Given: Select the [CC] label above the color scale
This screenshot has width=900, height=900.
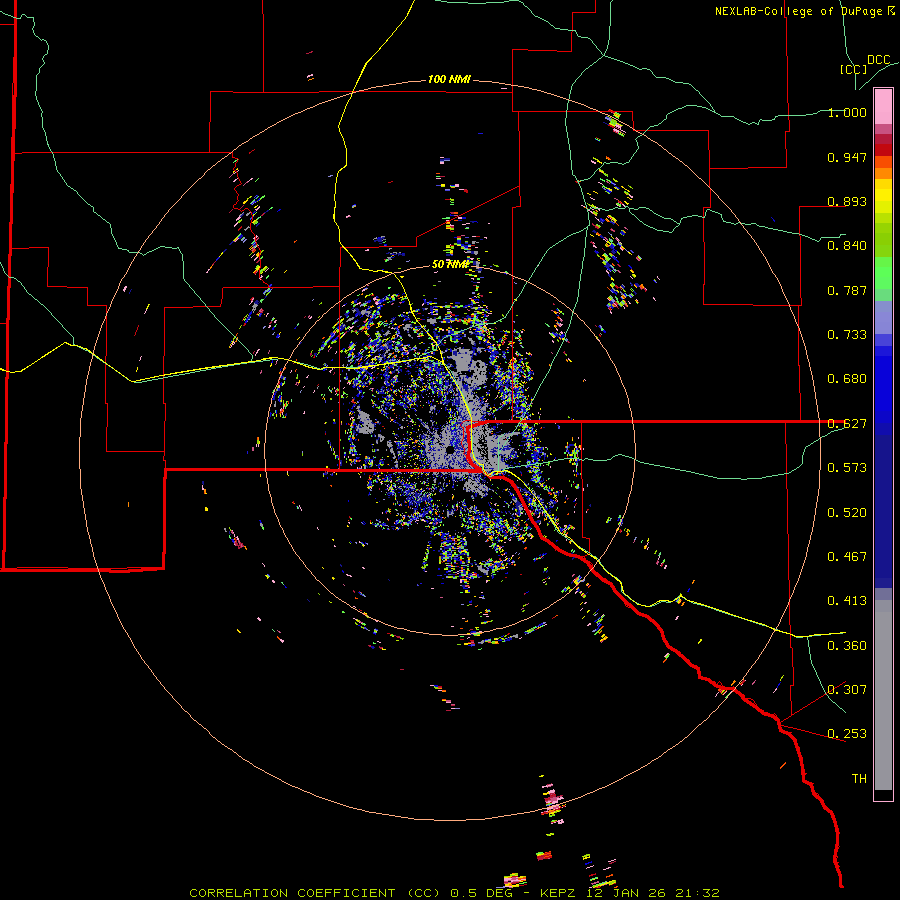Looking at the screenshot, I should [854, 69].
